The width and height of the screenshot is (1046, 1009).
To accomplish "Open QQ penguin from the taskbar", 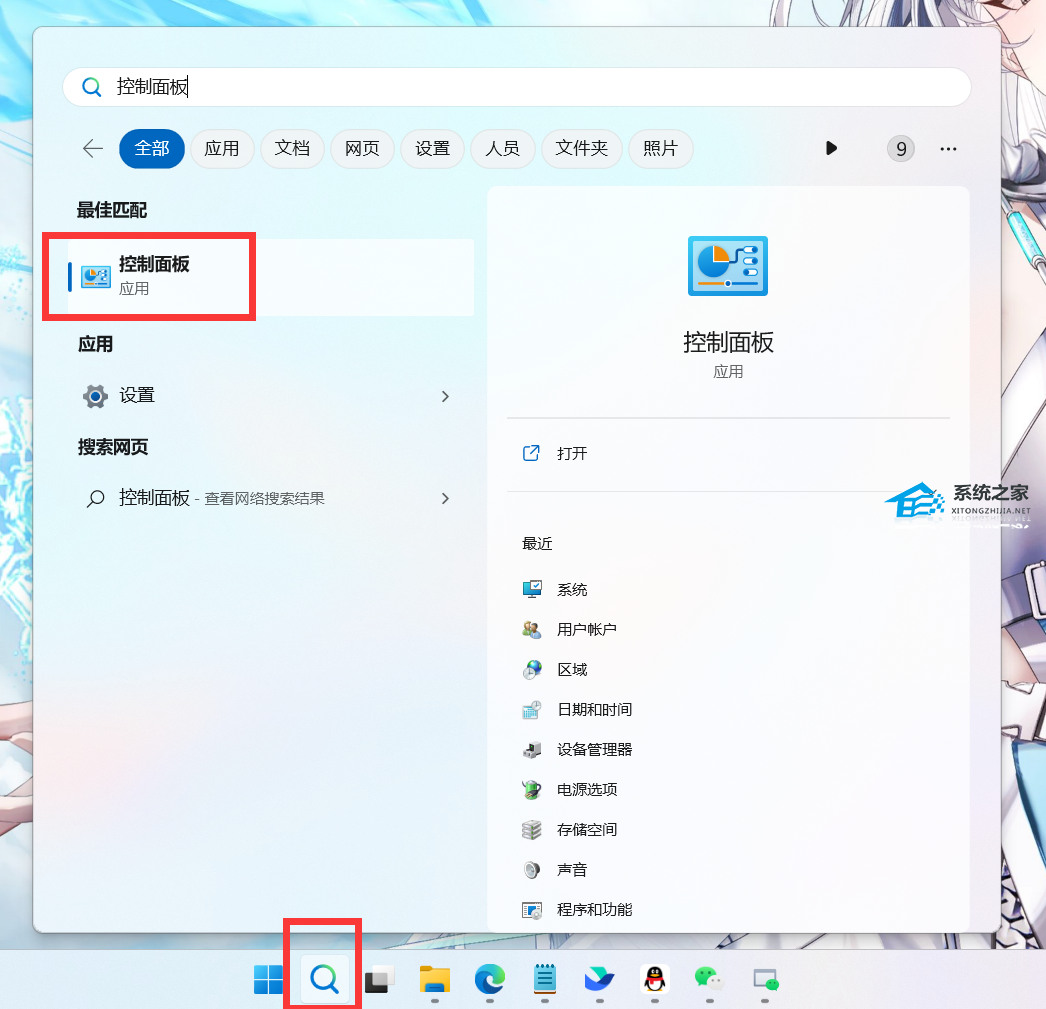I will [x=655, y=979].
